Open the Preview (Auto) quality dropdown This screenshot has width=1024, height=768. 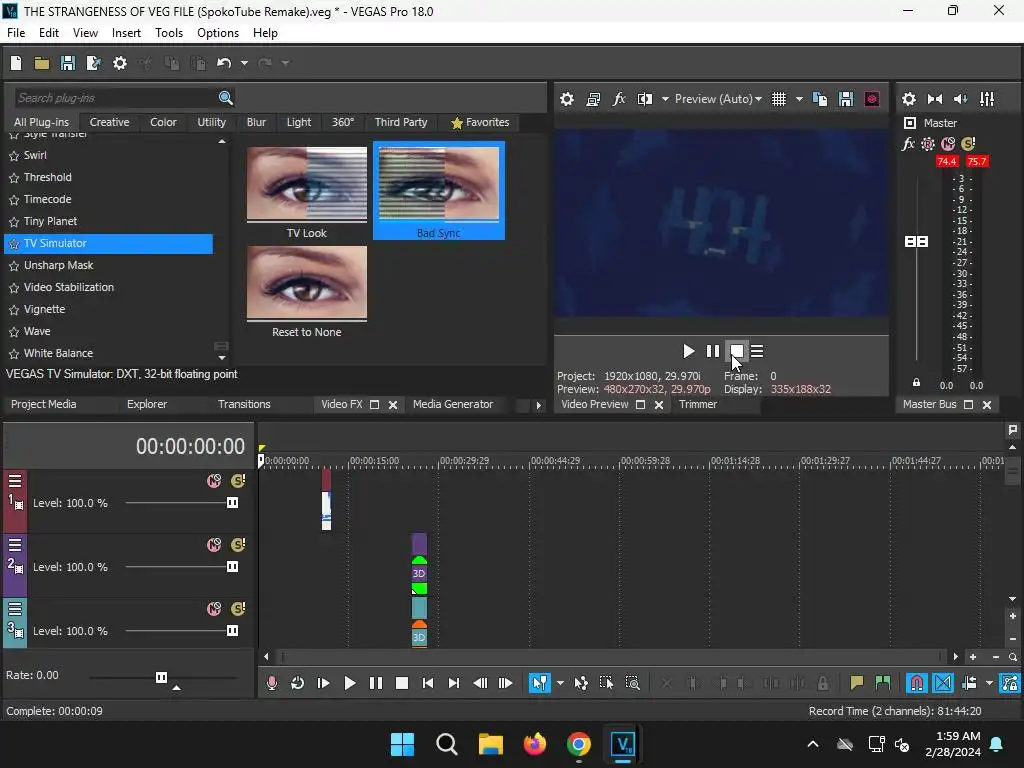[x=718, y=99]
